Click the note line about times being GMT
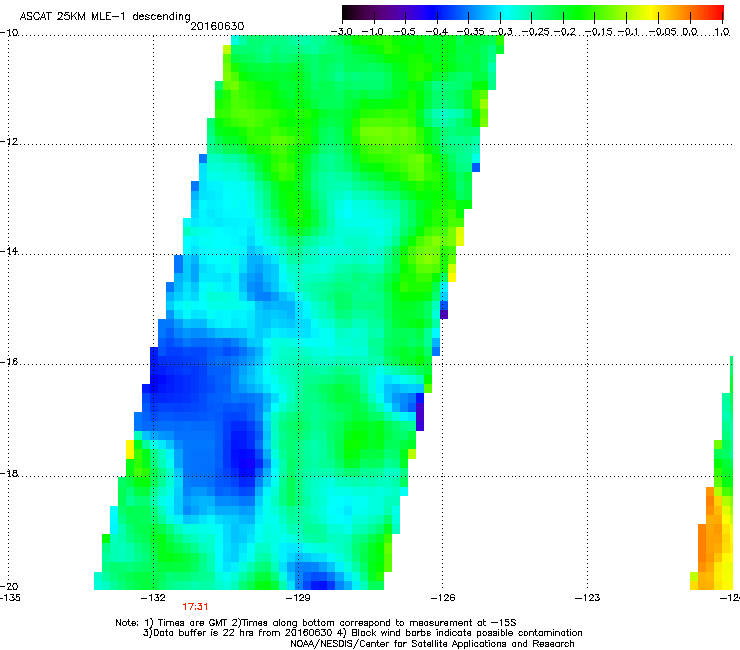Image resolution: width=740 pixels, height=650 pixels. click(x=316, y=623)
